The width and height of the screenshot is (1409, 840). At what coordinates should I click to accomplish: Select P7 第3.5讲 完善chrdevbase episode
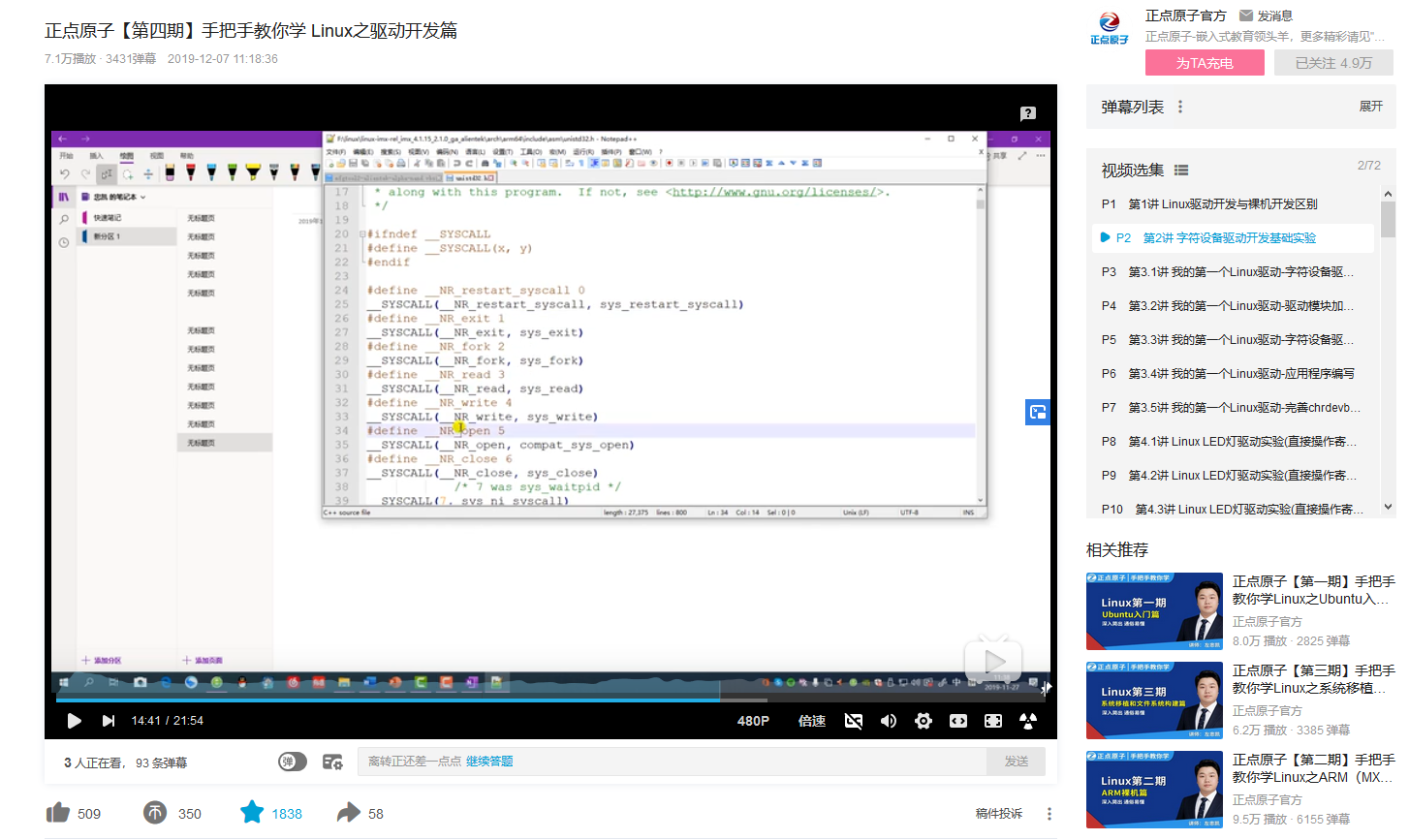tap(1233, 408)
